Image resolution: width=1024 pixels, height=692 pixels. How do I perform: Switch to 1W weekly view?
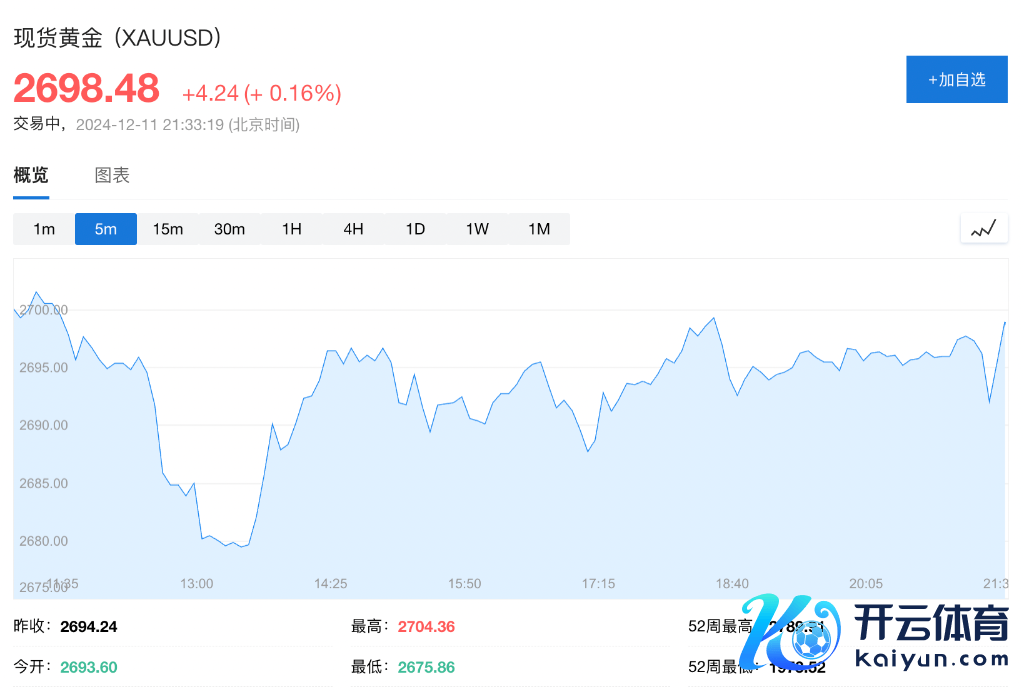click(477, 229)
